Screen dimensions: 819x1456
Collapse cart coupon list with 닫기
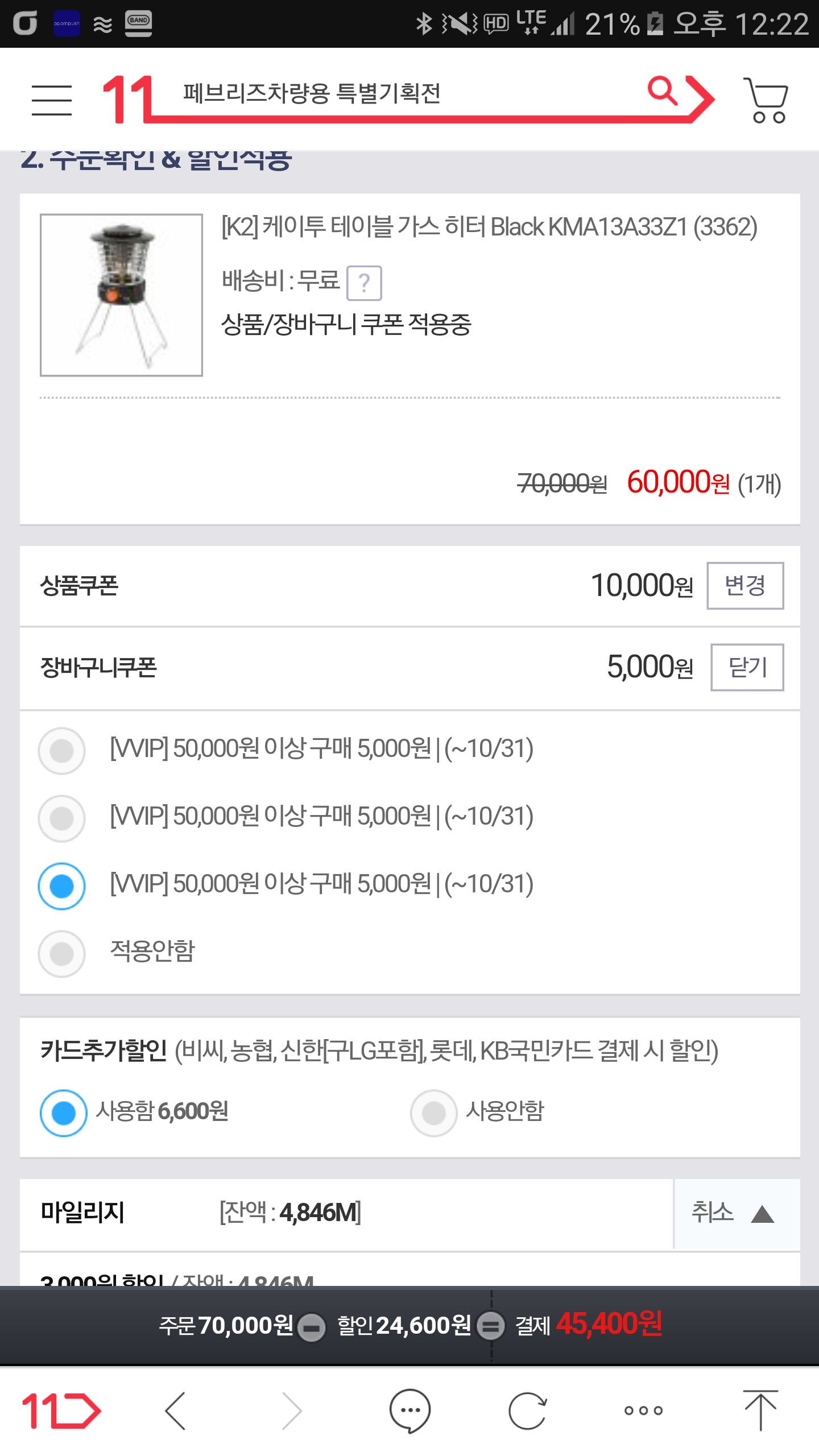pyautogui.click(x=747, y=667)
